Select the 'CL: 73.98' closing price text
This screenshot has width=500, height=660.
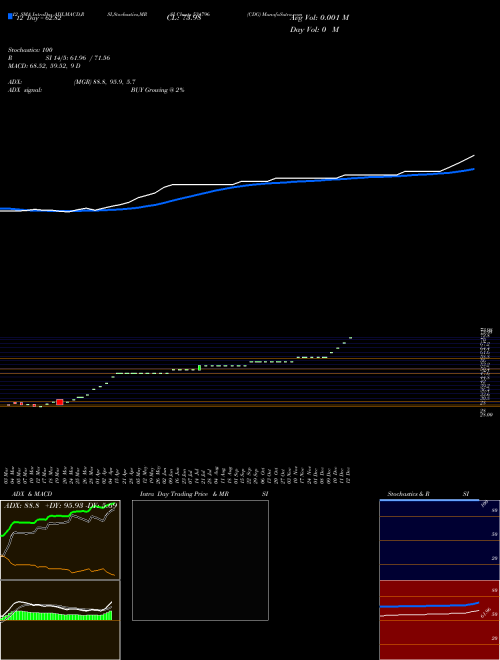click(x=184, y=17)
